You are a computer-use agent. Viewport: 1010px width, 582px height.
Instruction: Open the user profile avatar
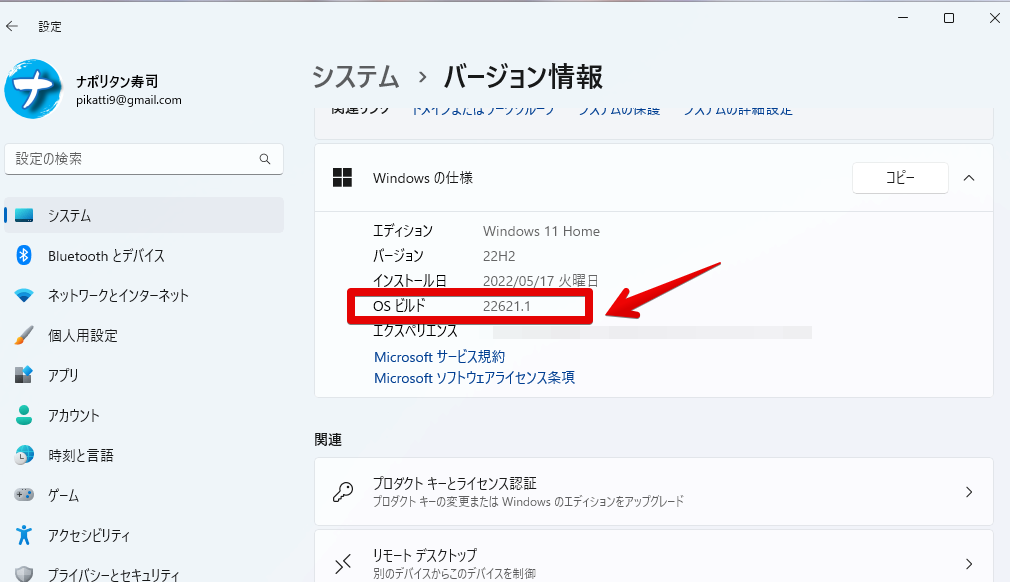click(33, 89)
